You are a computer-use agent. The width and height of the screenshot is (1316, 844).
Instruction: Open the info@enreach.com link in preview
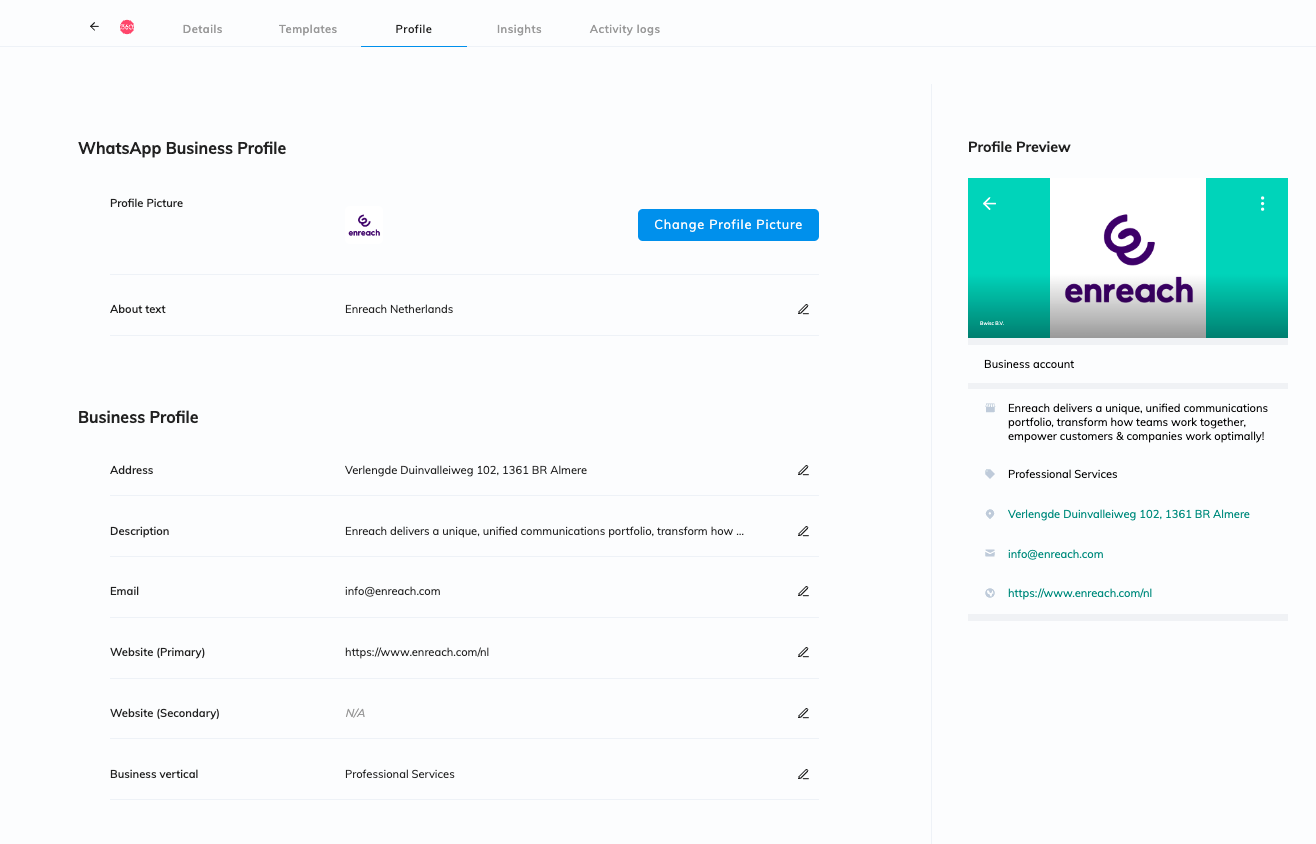click(x=1055, y=554)
